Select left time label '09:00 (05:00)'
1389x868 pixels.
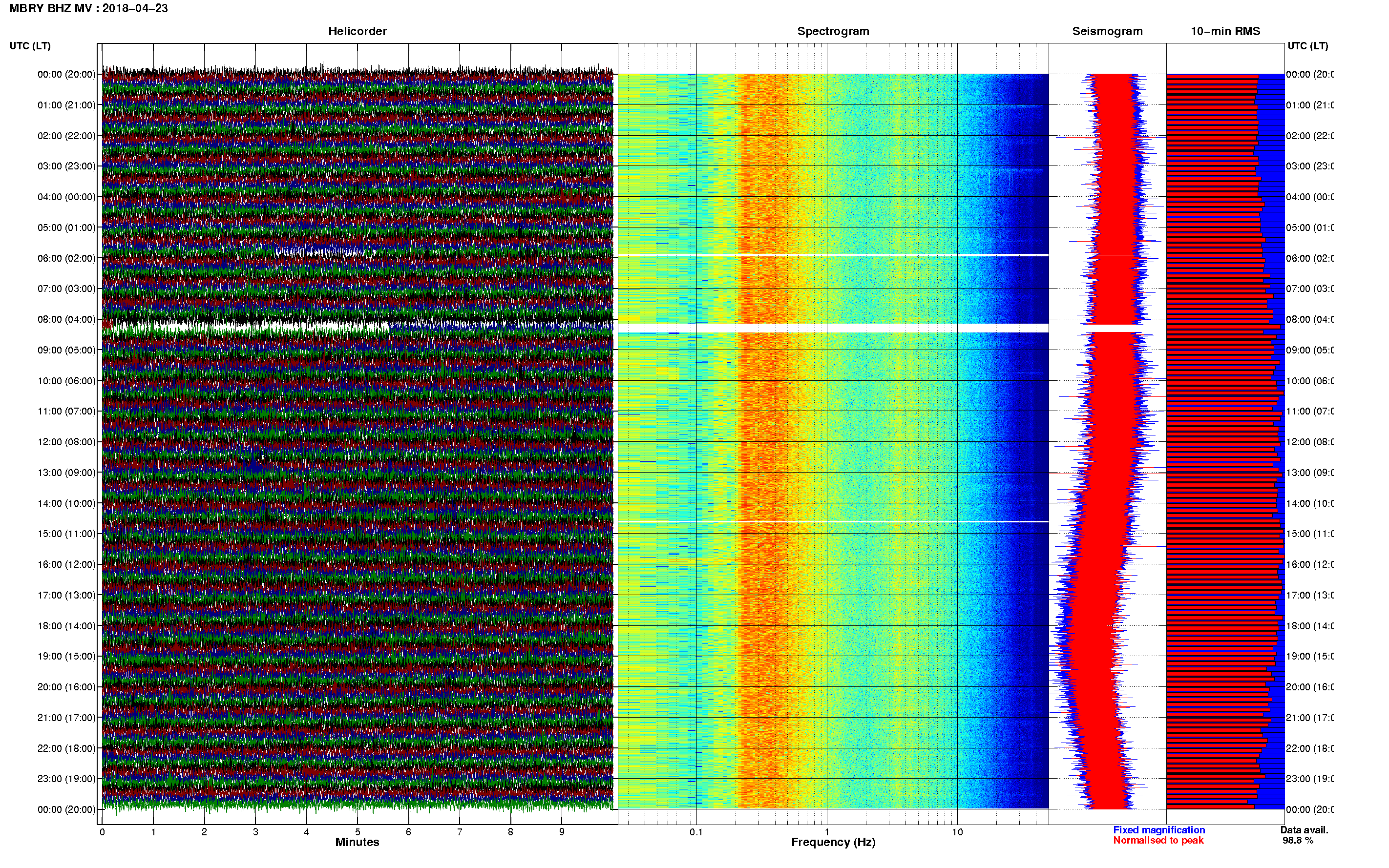pos(66,350)
